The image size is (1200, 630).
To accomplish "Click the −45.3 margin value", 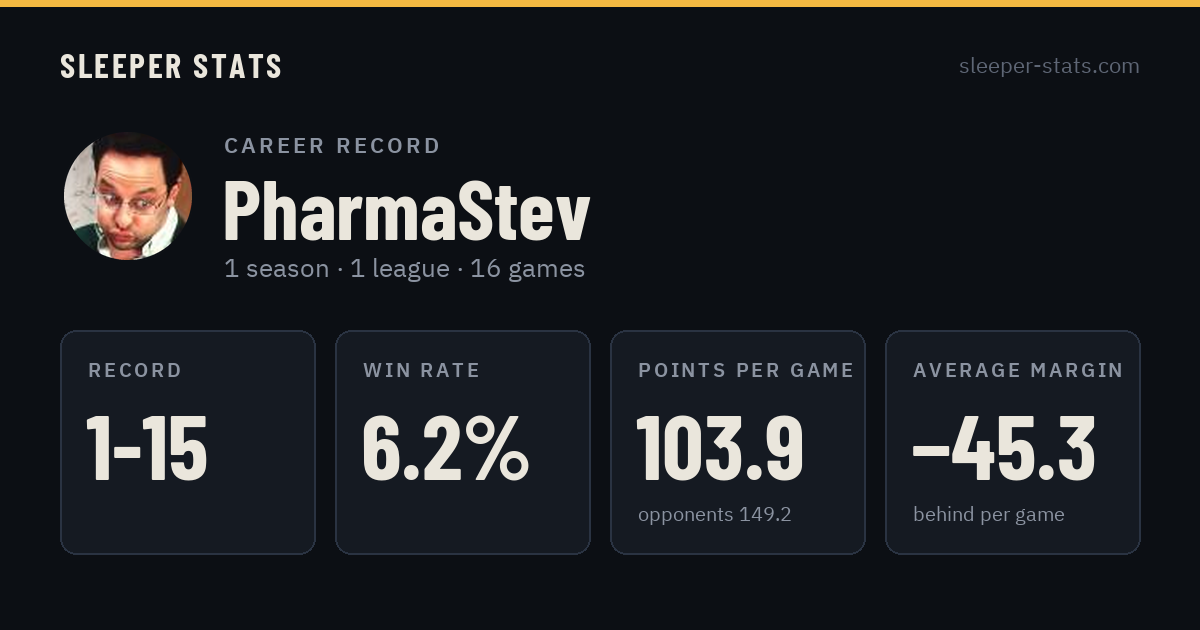I will (1004, 450).
